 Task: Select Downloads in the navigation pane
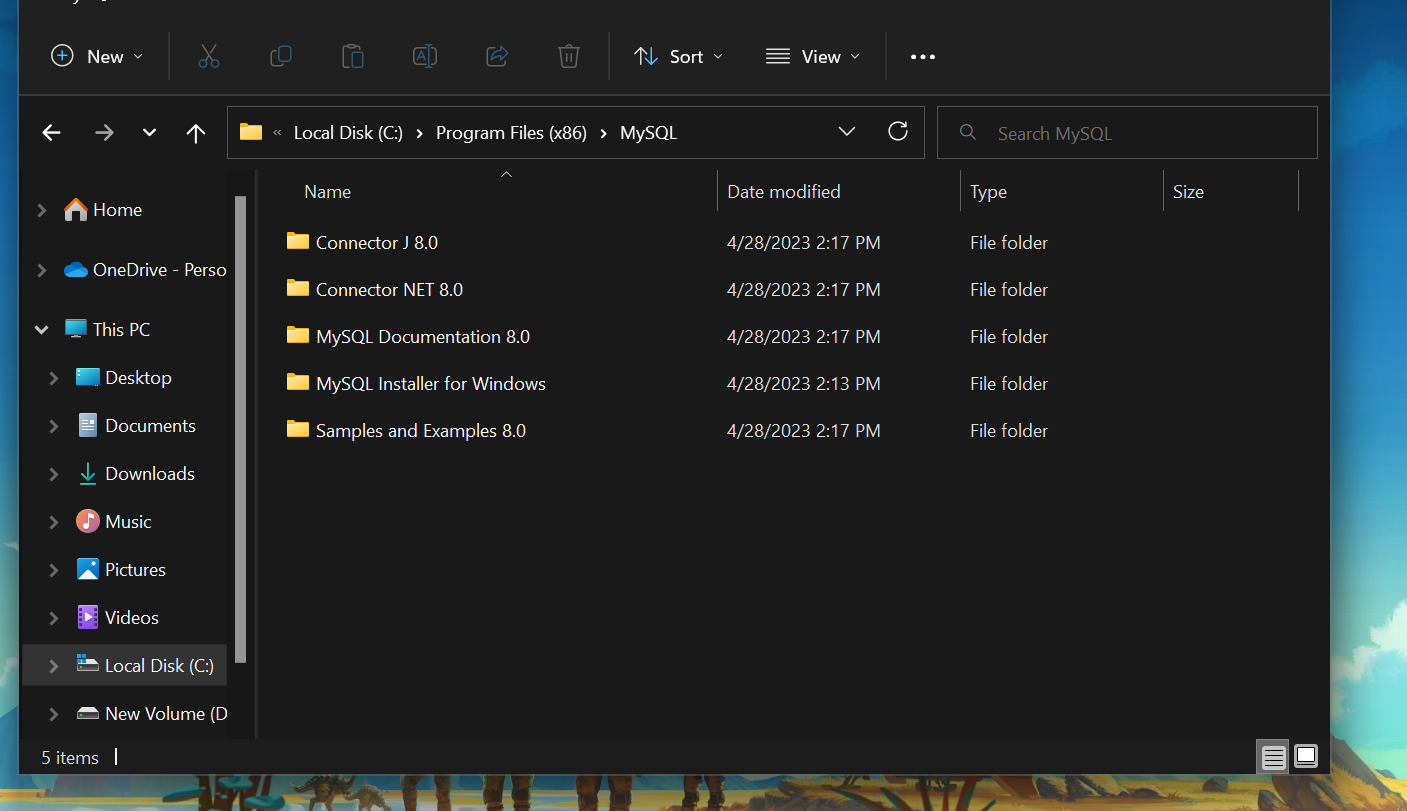pyautogui.click(x=150, y=474)
